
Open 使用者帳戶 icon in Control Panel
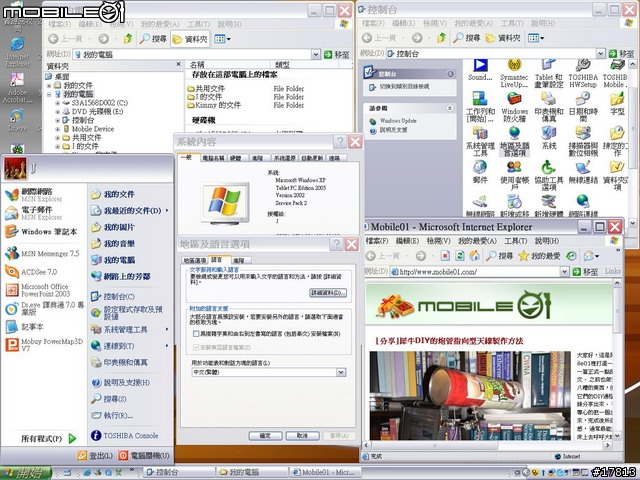point(514,176)
